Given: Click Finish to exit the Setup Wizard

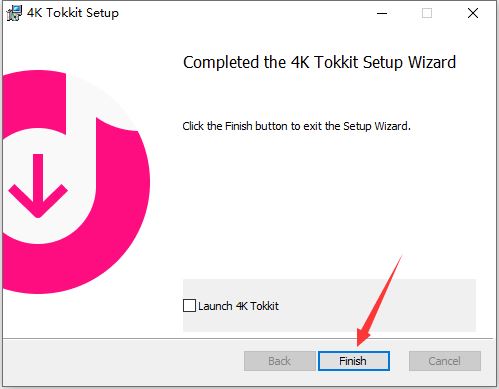Looking at the screenshot, I should point(353,361).
